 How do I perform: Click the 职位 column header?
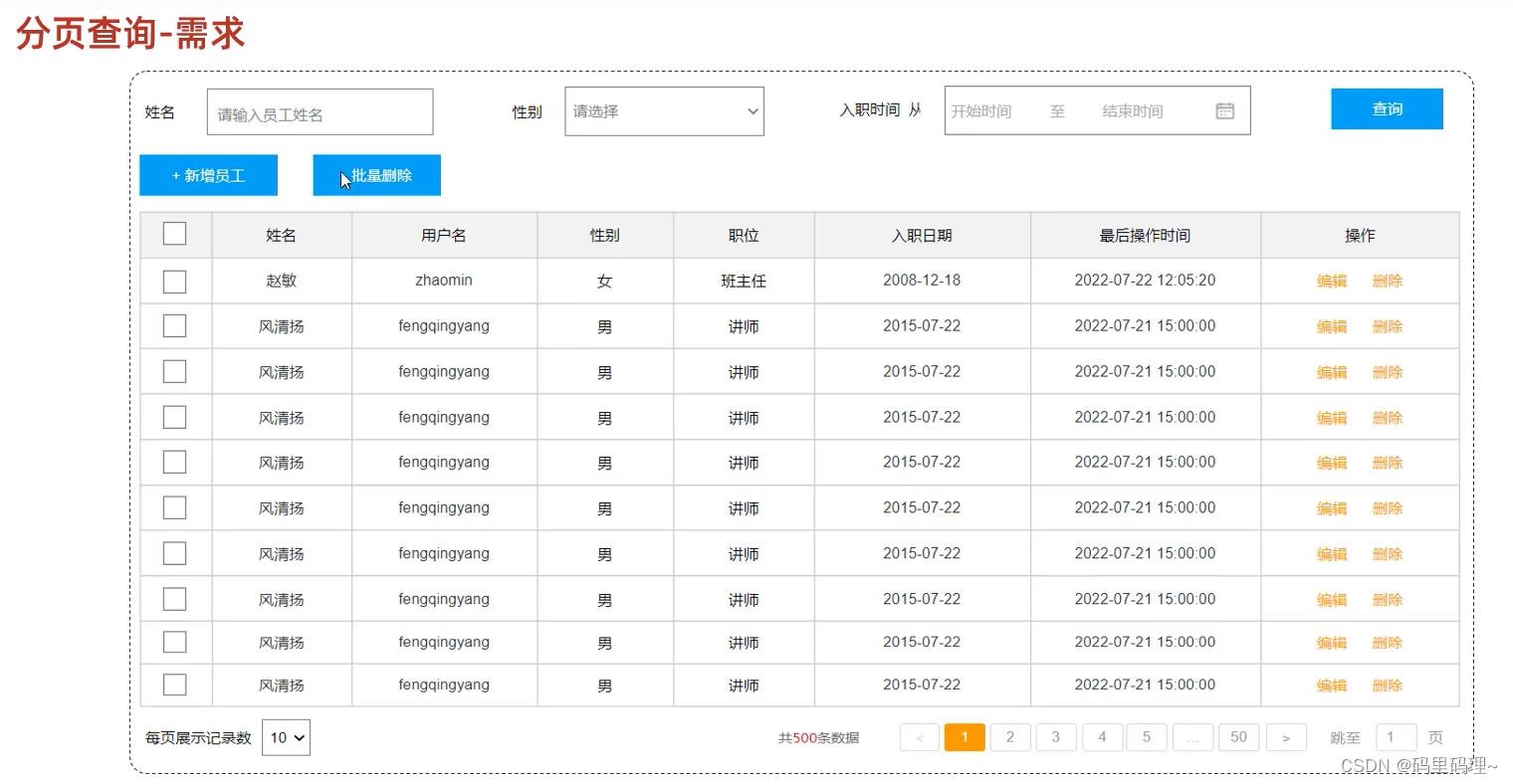(744, 236)
